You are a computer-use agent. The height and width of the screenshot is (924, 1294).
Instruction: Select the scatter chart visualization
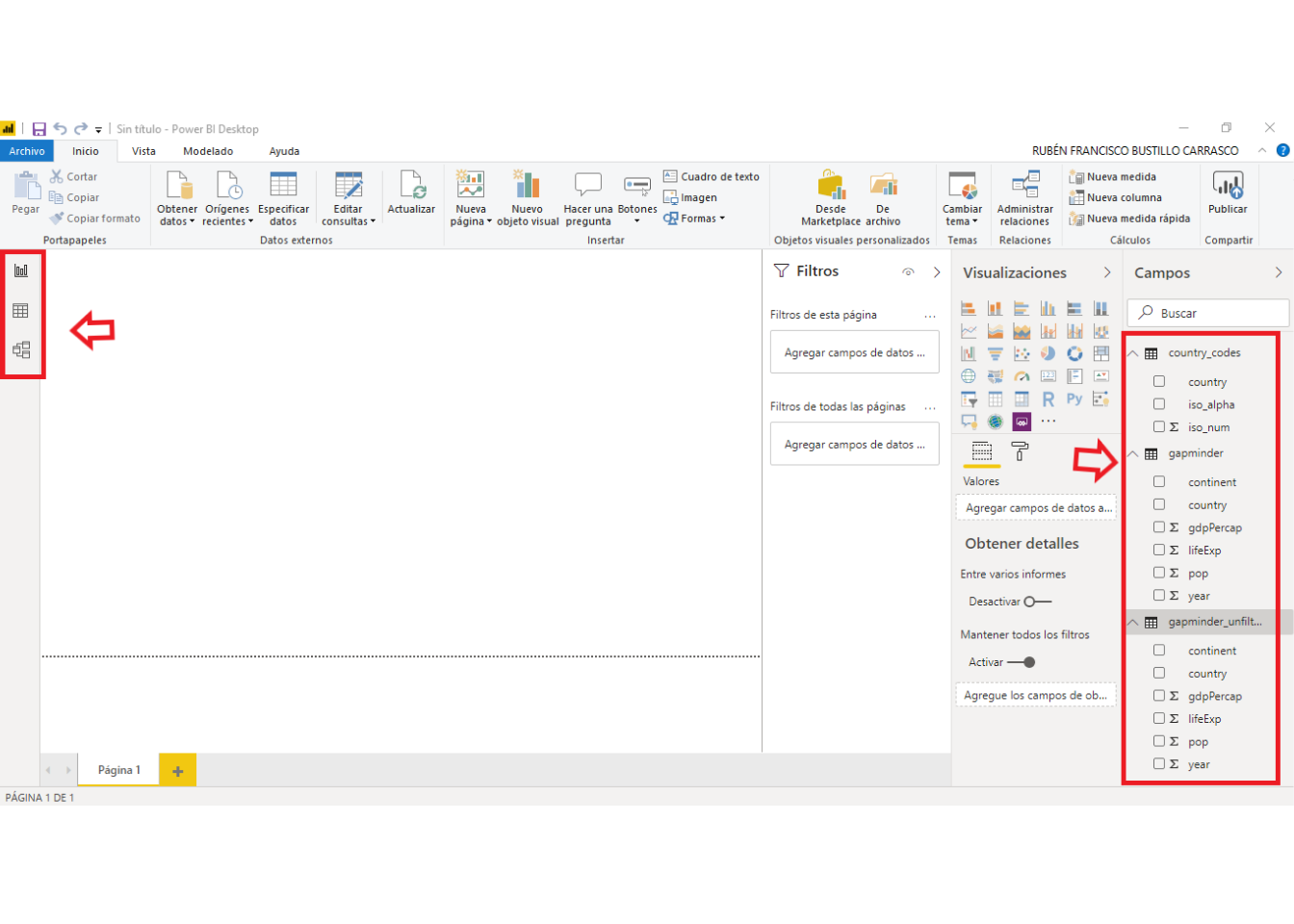tap(1022, 353)
